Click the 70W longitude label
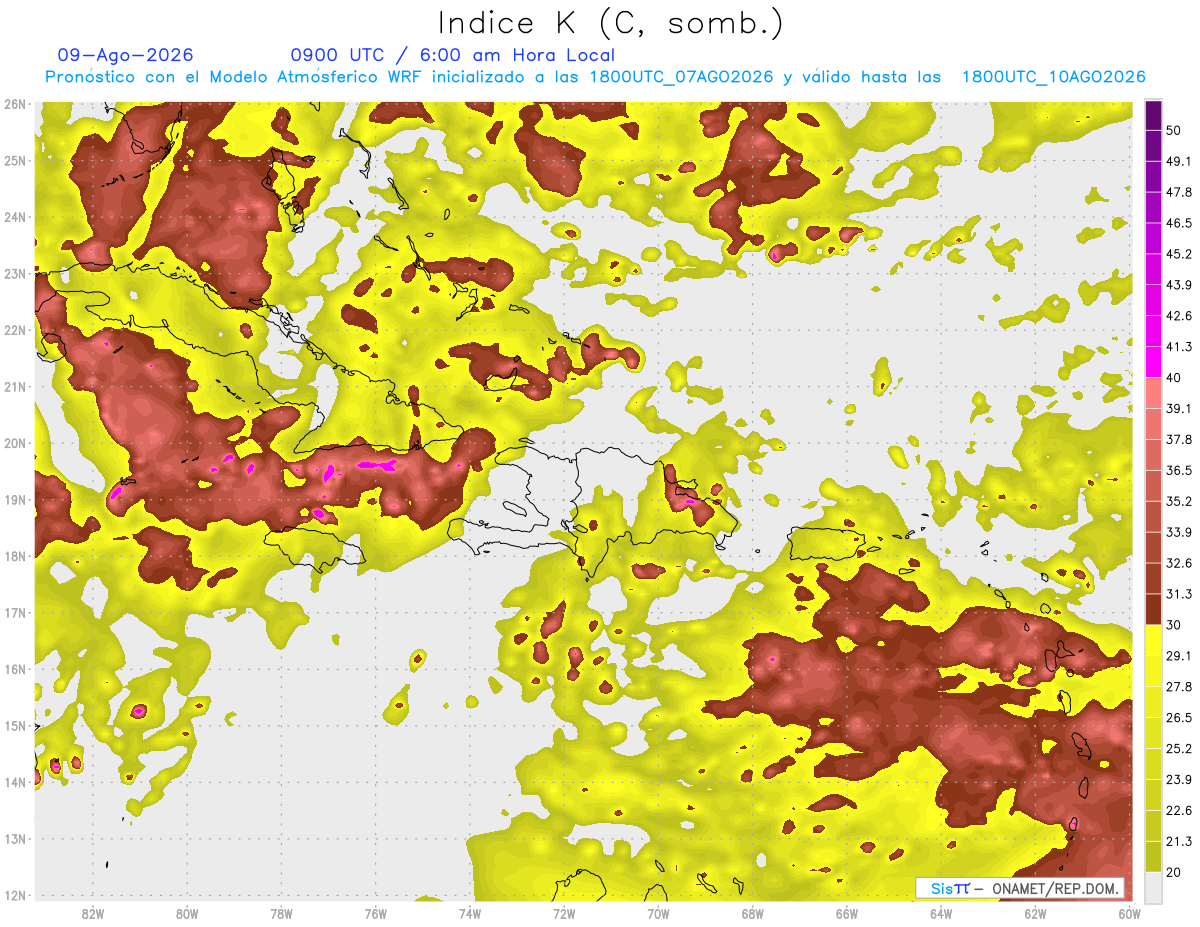The image size is (1200, 927). 658,913
